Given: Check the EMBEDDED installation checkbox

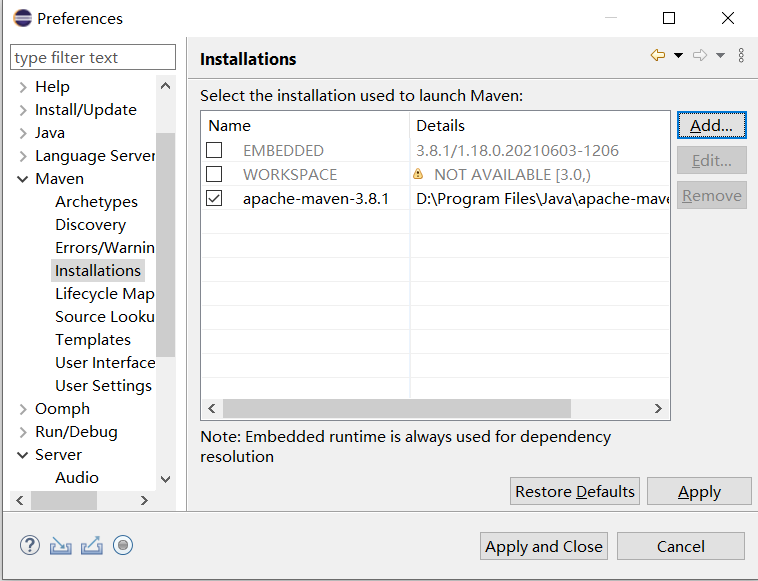Looking at the screenshot, I should click(214, 150).
